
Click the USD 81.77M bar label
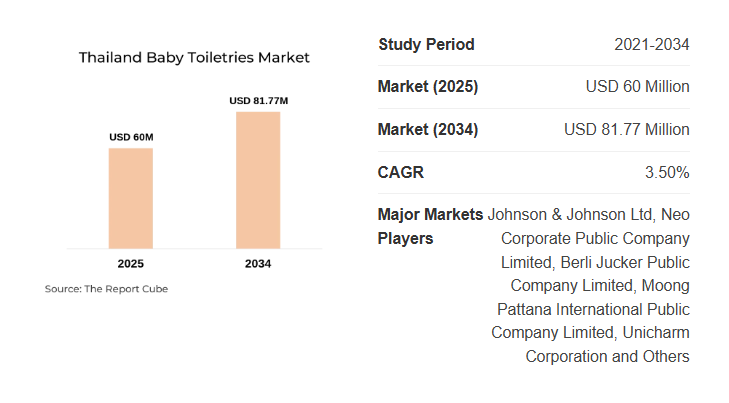coord(257,100)
